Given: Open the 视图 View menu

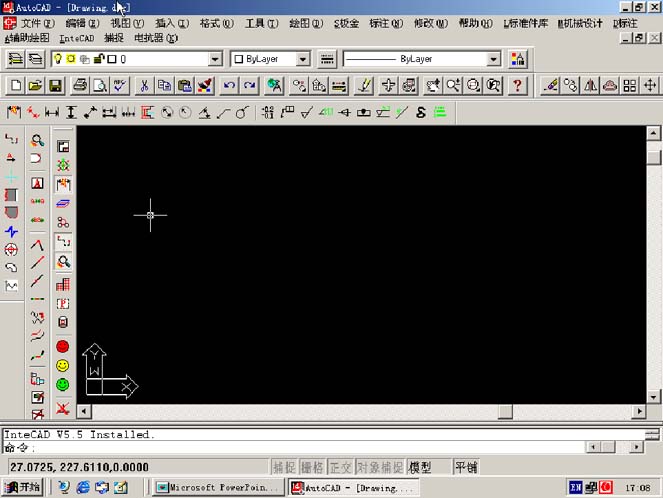Looking at the screenshot, I should [127, 23].
